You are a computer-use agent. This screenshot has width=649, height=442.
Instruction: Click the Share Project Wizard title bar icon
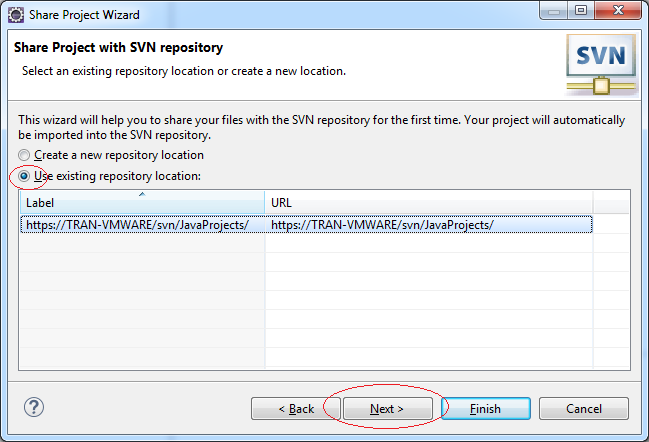click(x=16, y=15)
